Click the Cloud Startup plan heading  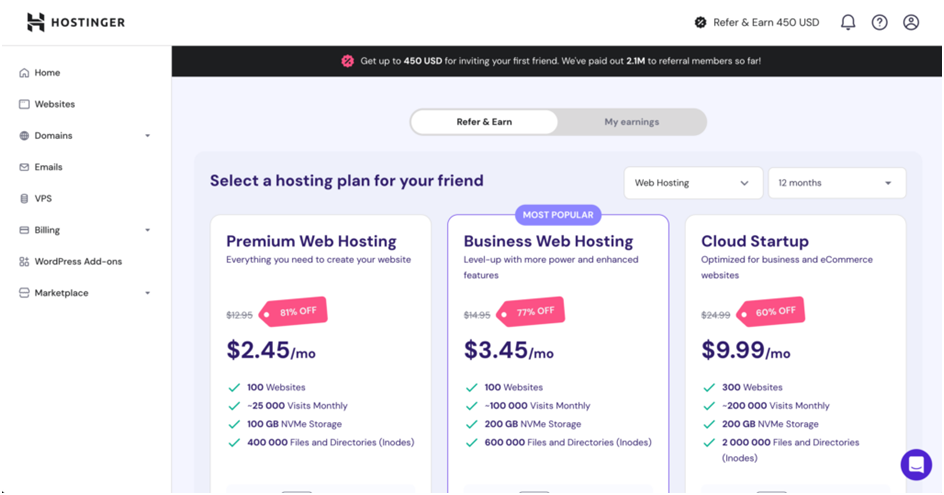click(x=755, y=241)
